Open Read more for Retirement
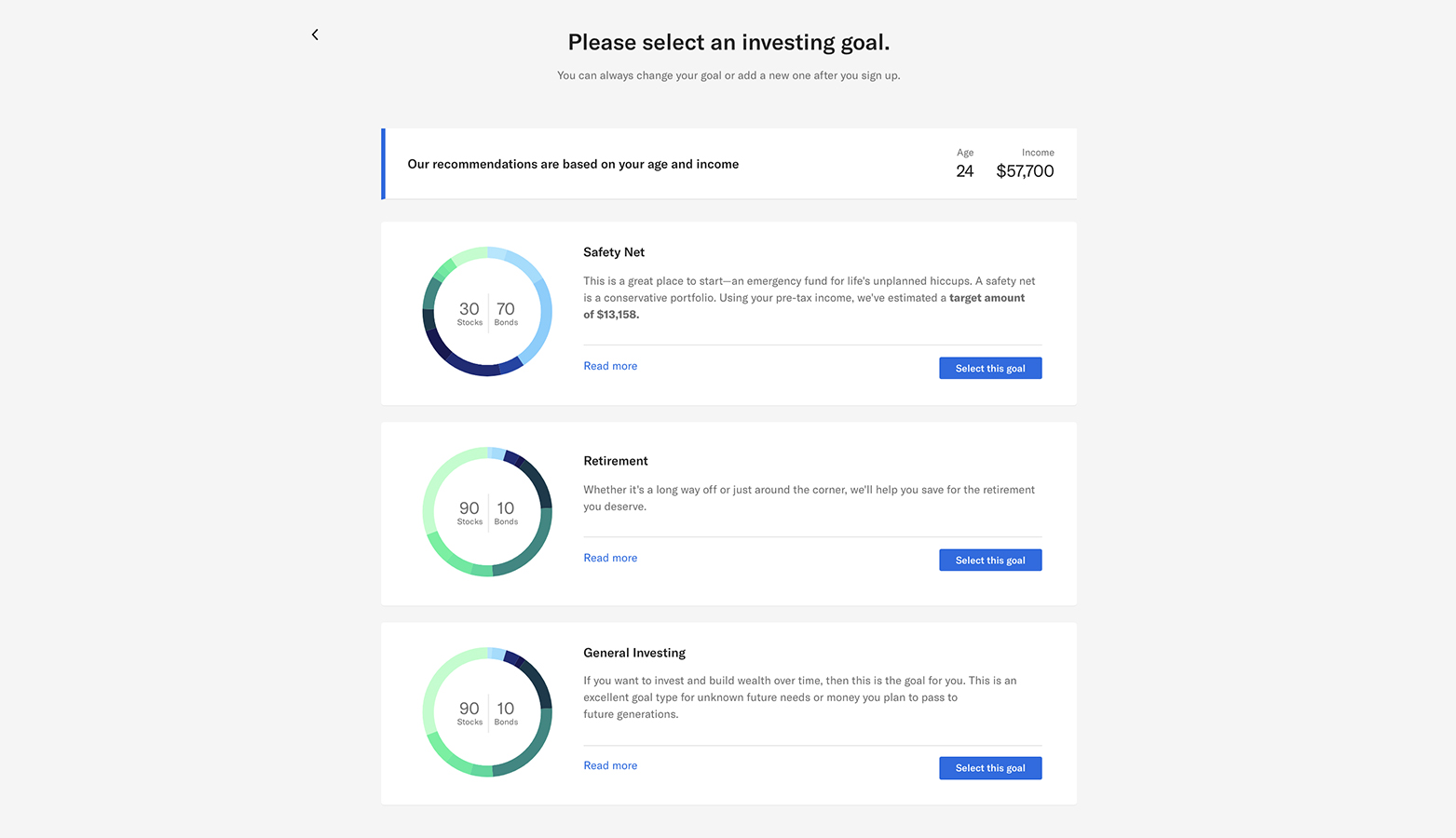This screenshot has height=838, width=1456. (609, 557)
